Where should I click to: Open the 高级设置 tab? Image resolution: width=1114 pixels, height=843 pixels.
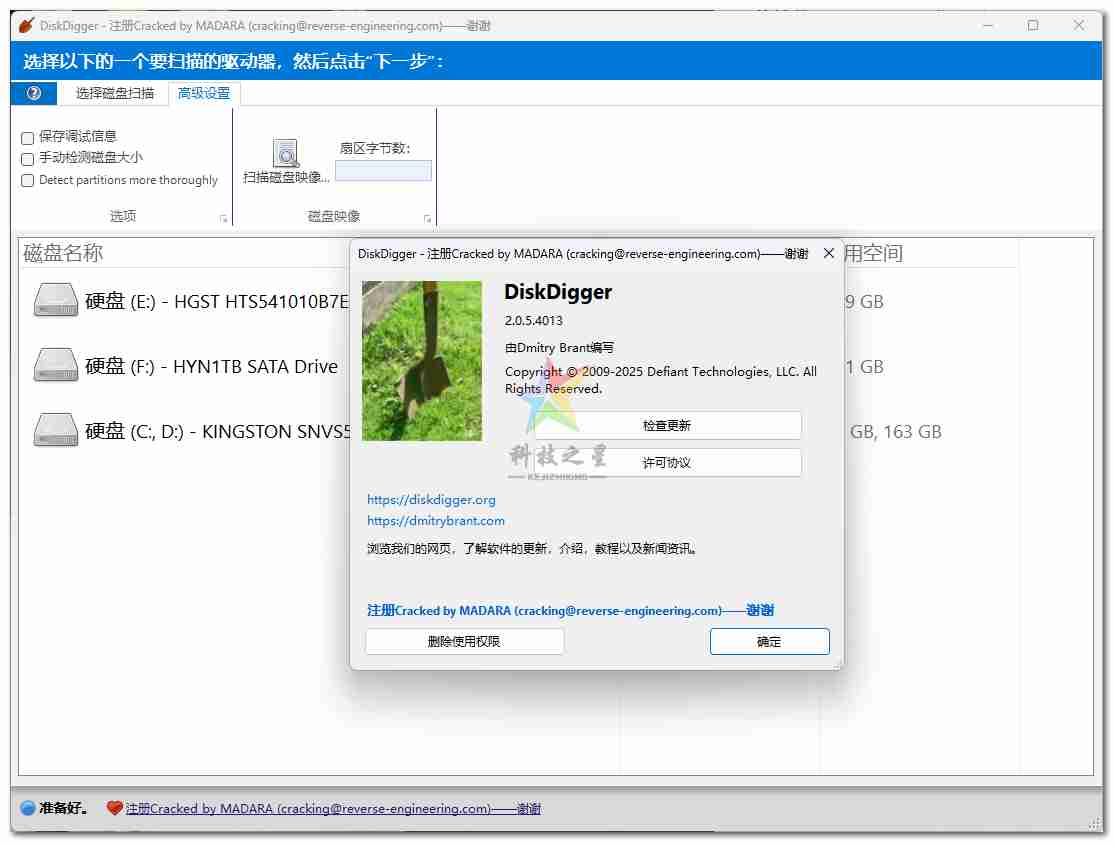(204, 93)
